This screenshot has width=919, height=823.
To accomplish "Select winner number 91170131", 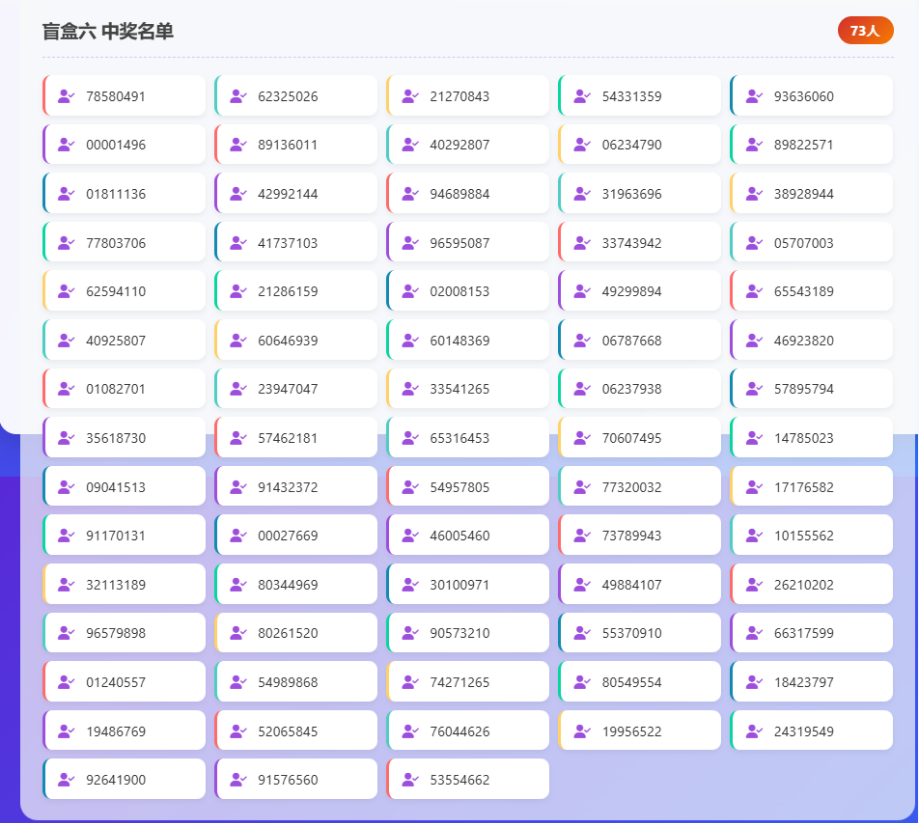I will (124, 535).
